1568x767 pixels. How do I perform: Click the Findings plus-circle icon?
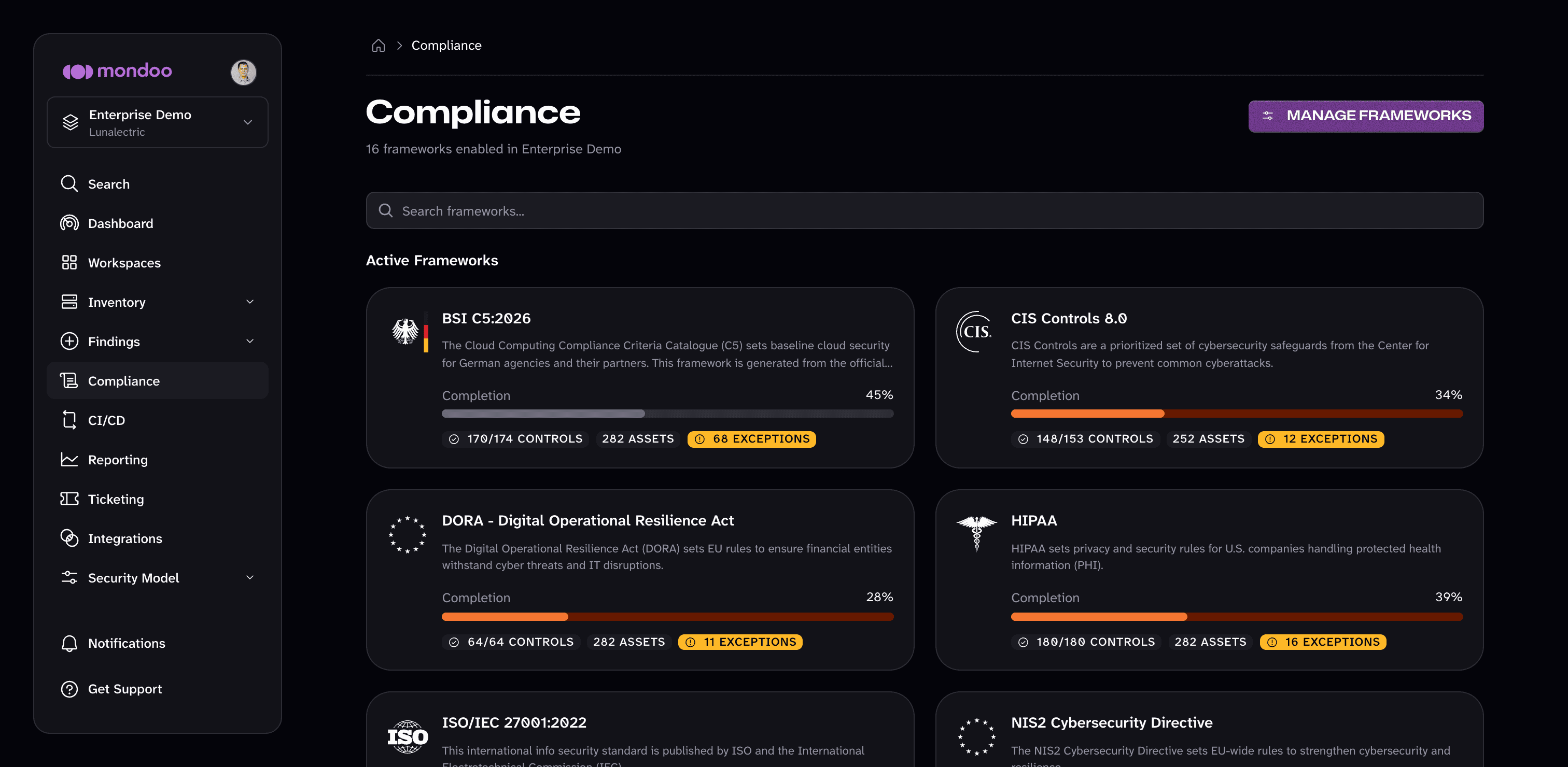pos(69,341)
